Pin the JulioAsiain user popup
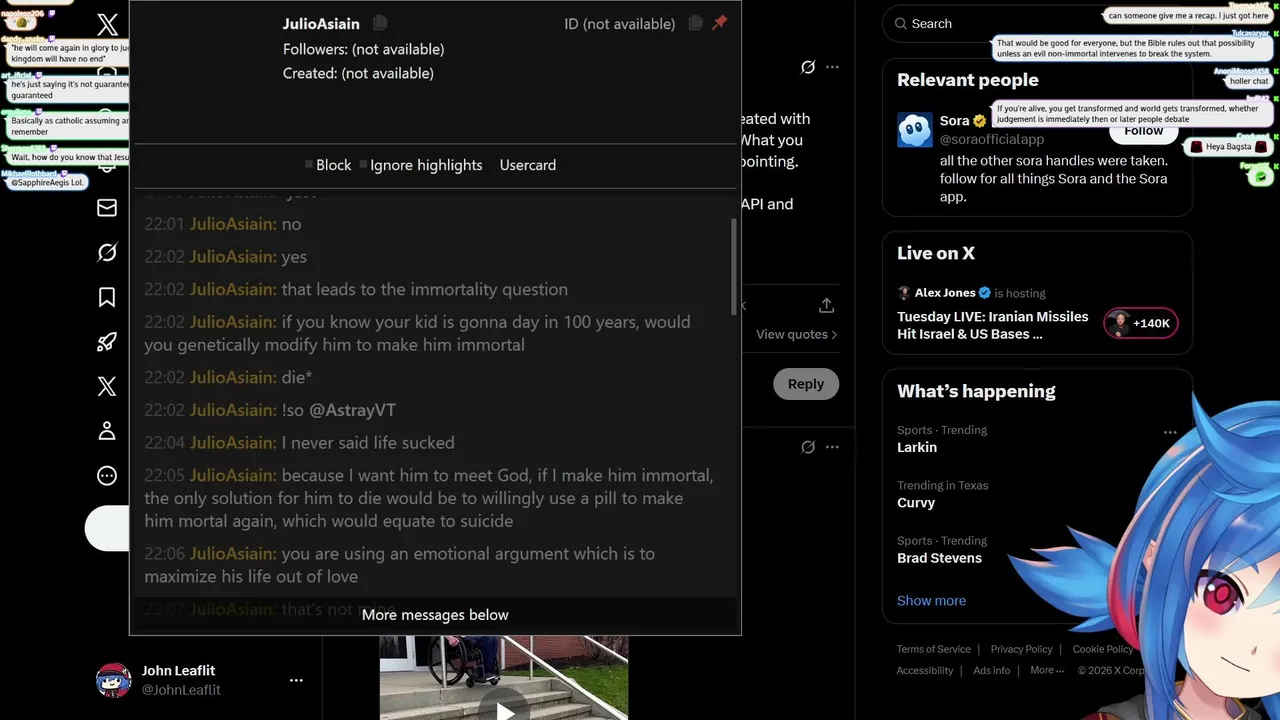This screenshot has width=1280, height=720. (x=719, y=23)
